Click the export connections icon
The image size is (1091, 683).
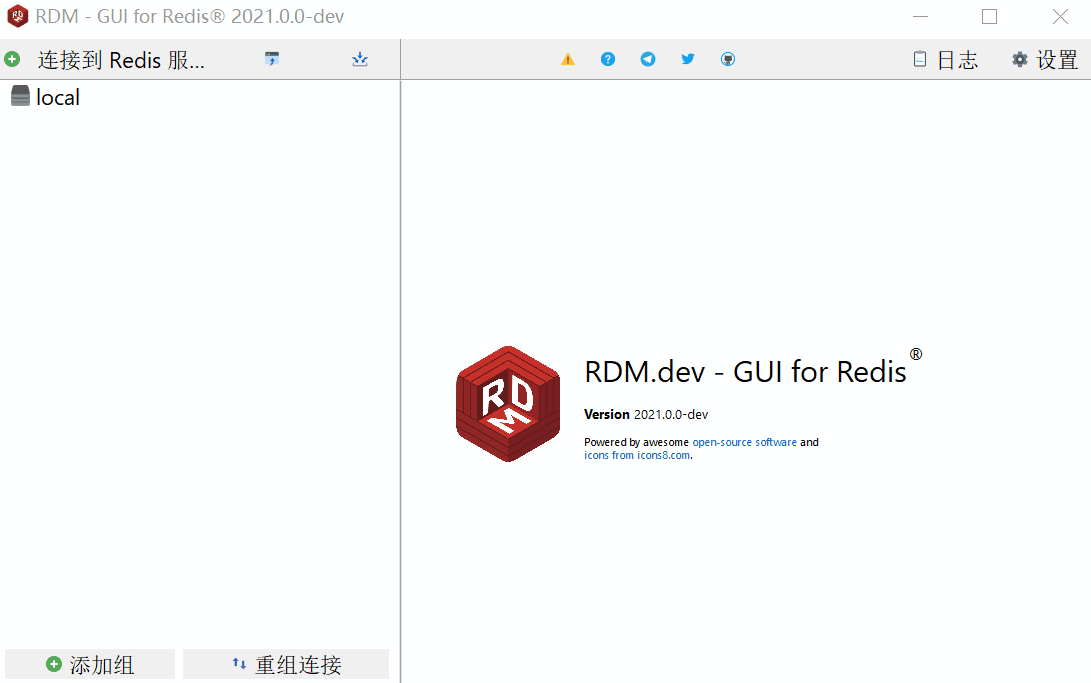(x=360, y=60)
